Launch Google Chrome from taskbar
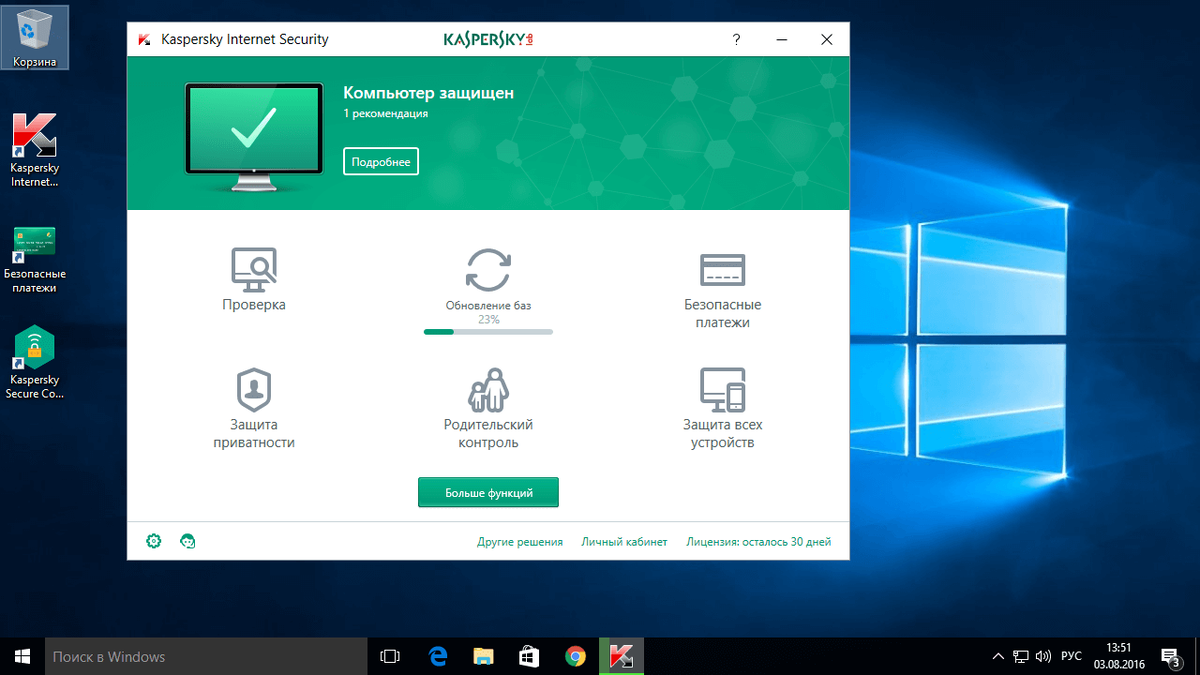The height and width of the screenshot is (675, 1200). (575, 656)
